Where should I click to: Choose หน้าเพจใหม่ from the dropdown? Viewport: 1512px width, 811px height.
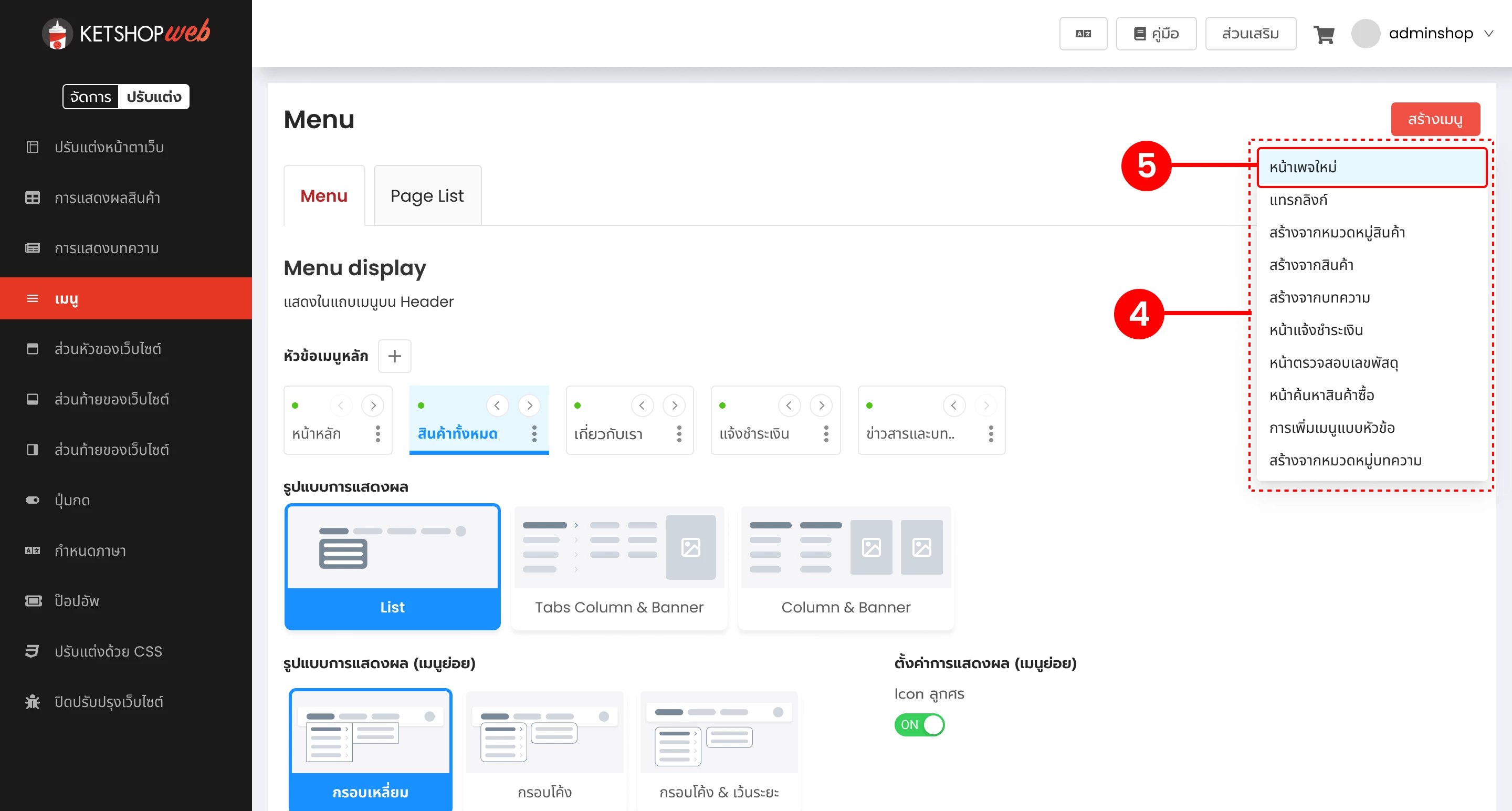coord(1372,168)
